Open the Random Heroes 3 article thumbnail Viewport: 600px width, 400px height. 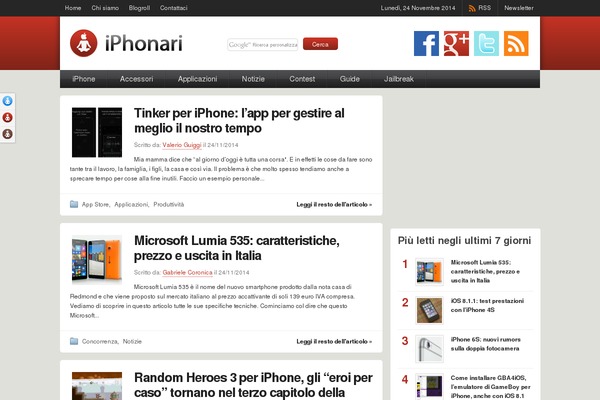(97, 386)
